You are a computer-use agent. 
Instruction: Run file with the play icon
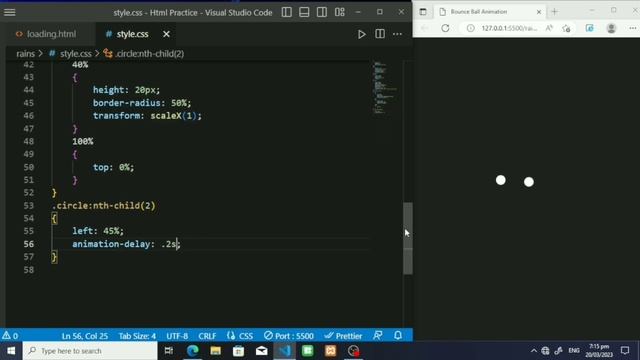pyautogui.click(x=362, y=34)
